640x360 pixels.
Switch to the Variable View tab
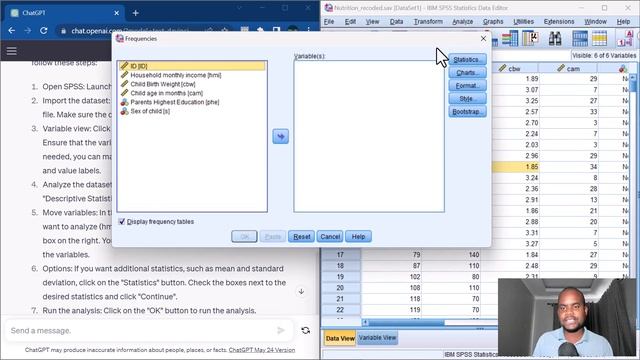[x=377, y=338]
